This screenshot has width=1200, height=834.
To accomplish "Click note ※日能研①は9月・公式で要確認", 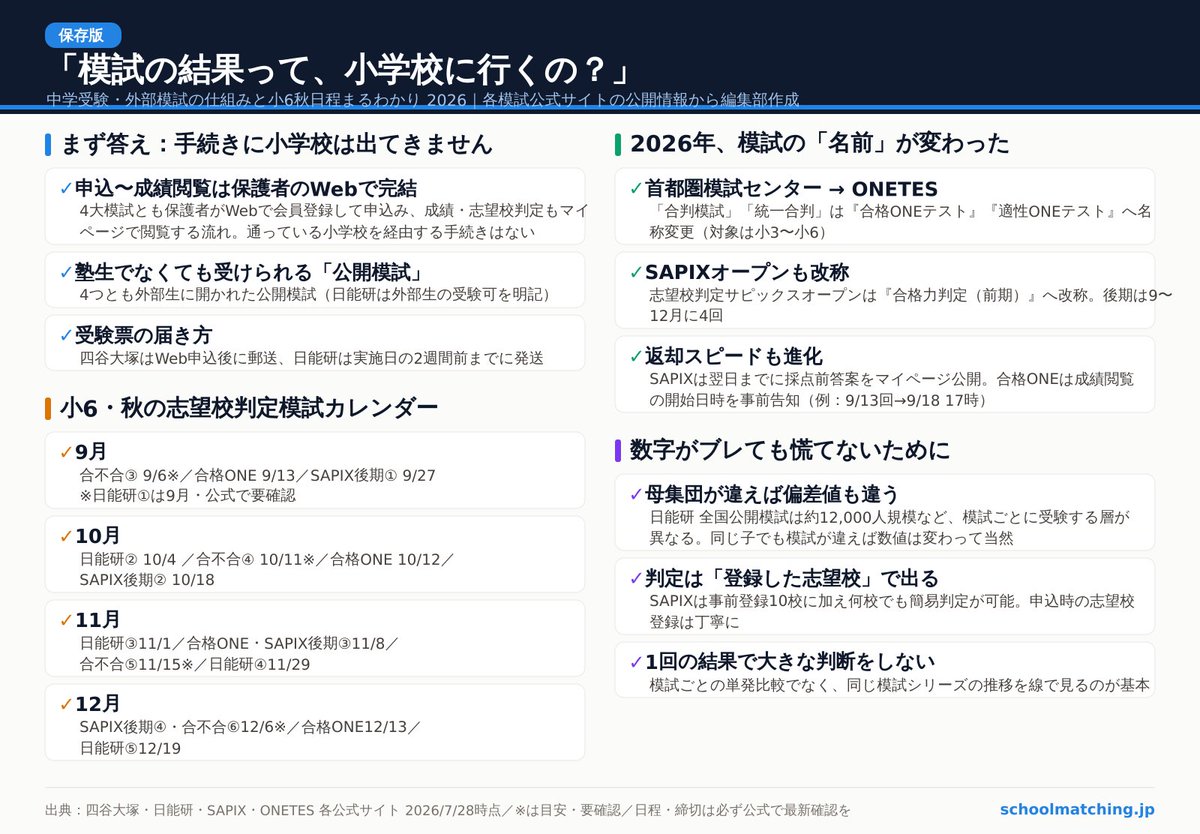I will click(187, 495).
